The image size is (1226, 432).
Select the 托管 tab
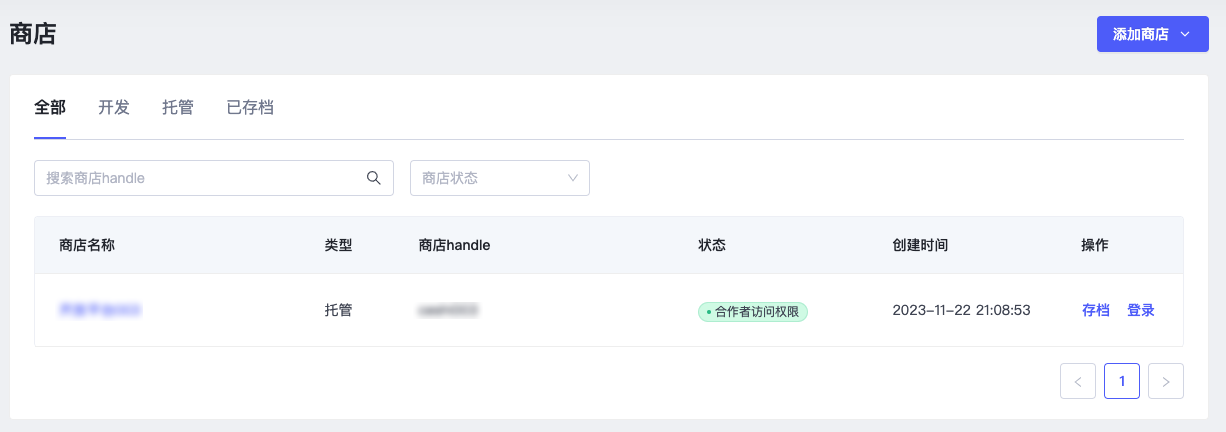[x=178, y=107]
